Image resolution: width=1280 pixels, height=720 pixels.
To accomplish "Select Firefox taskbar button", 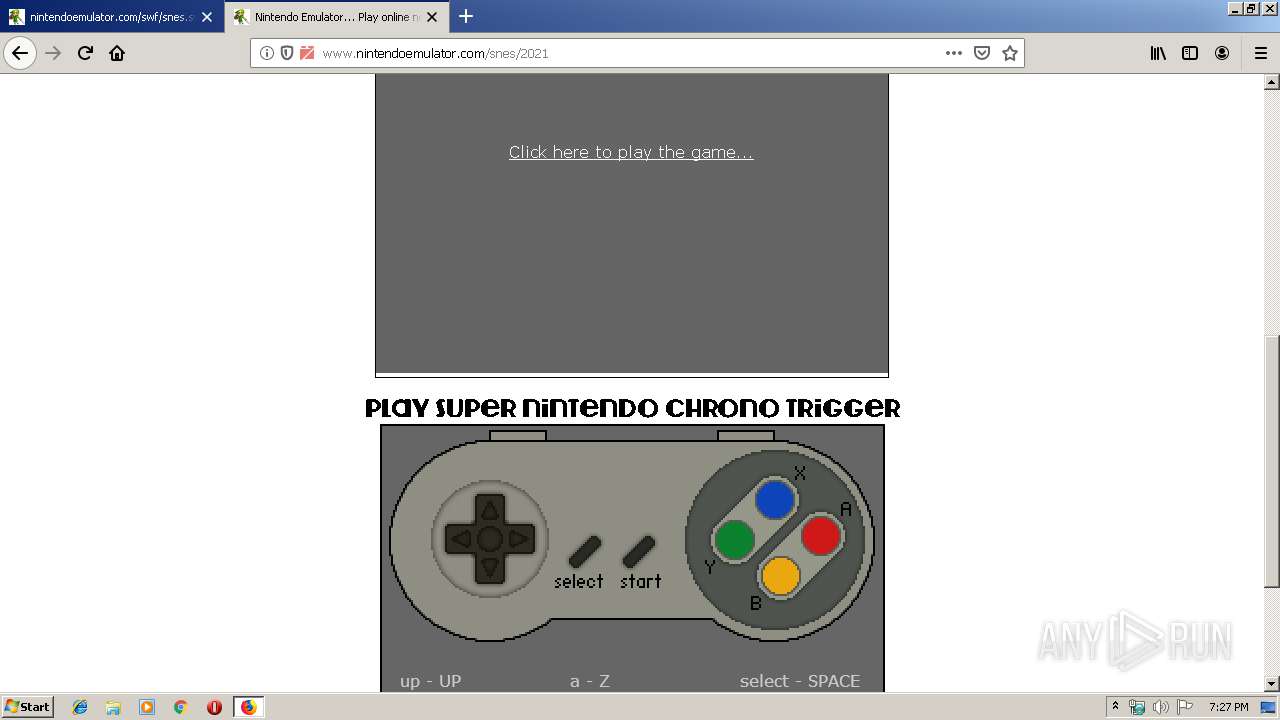I will pos(248,707).
